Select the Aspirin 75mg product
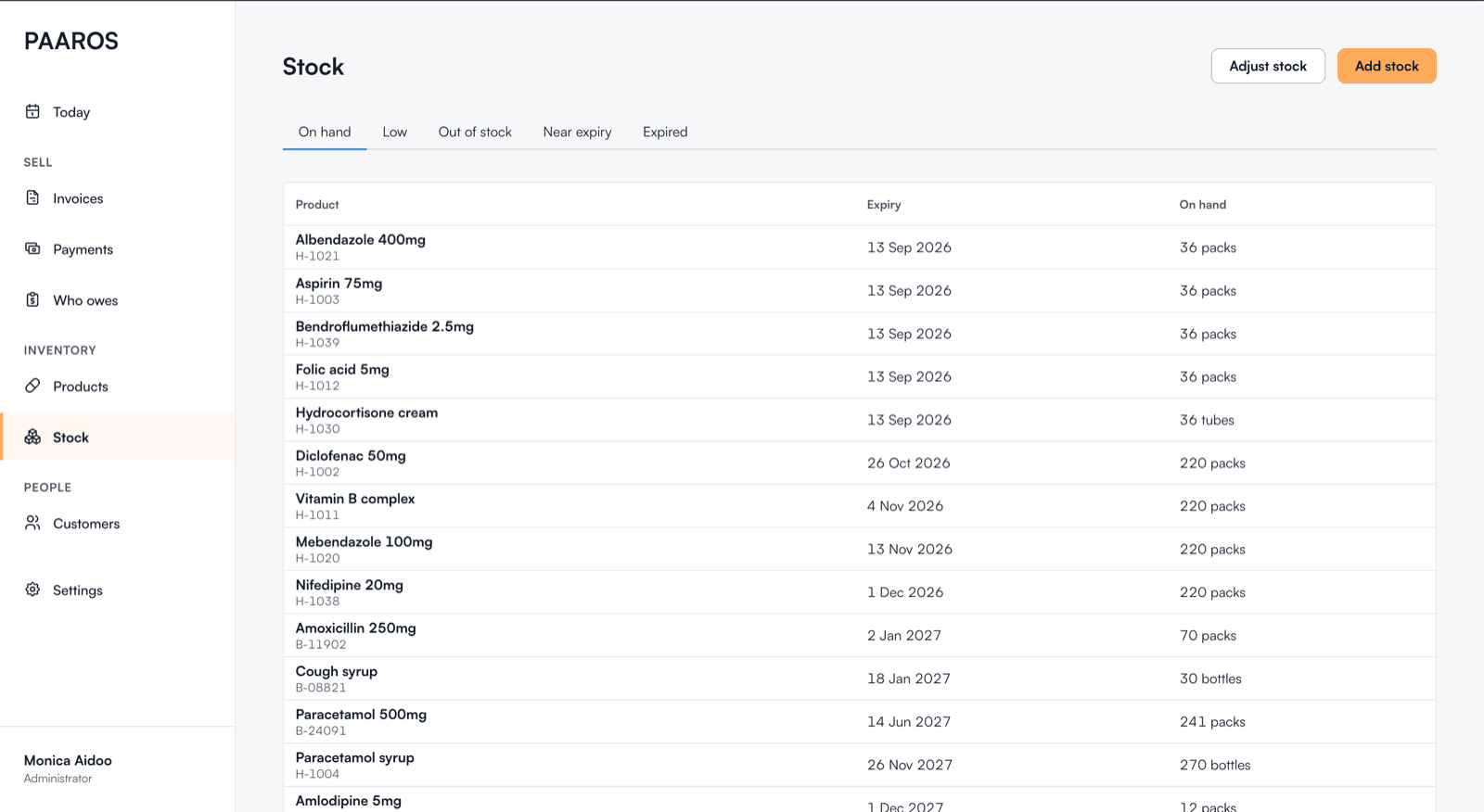This screenshot has height=812, width=1484. click(x=339, y=283)
